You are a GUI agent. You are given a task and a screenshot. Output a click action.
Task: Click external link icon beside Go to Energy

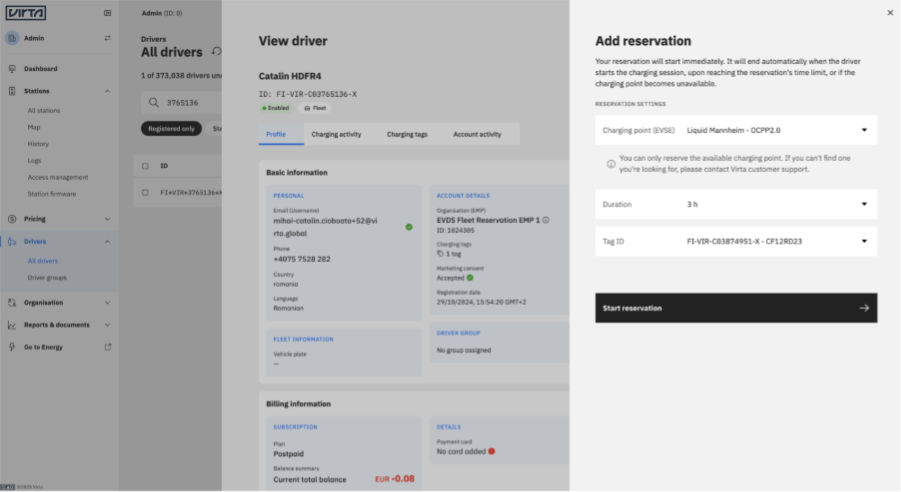[107, 347]
